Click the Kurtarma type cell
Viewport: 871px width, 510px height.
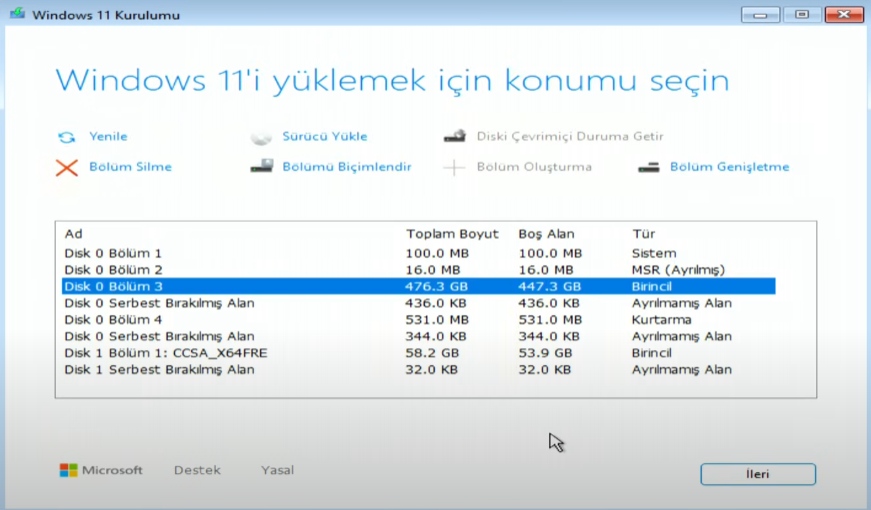[x=662, y=320]
